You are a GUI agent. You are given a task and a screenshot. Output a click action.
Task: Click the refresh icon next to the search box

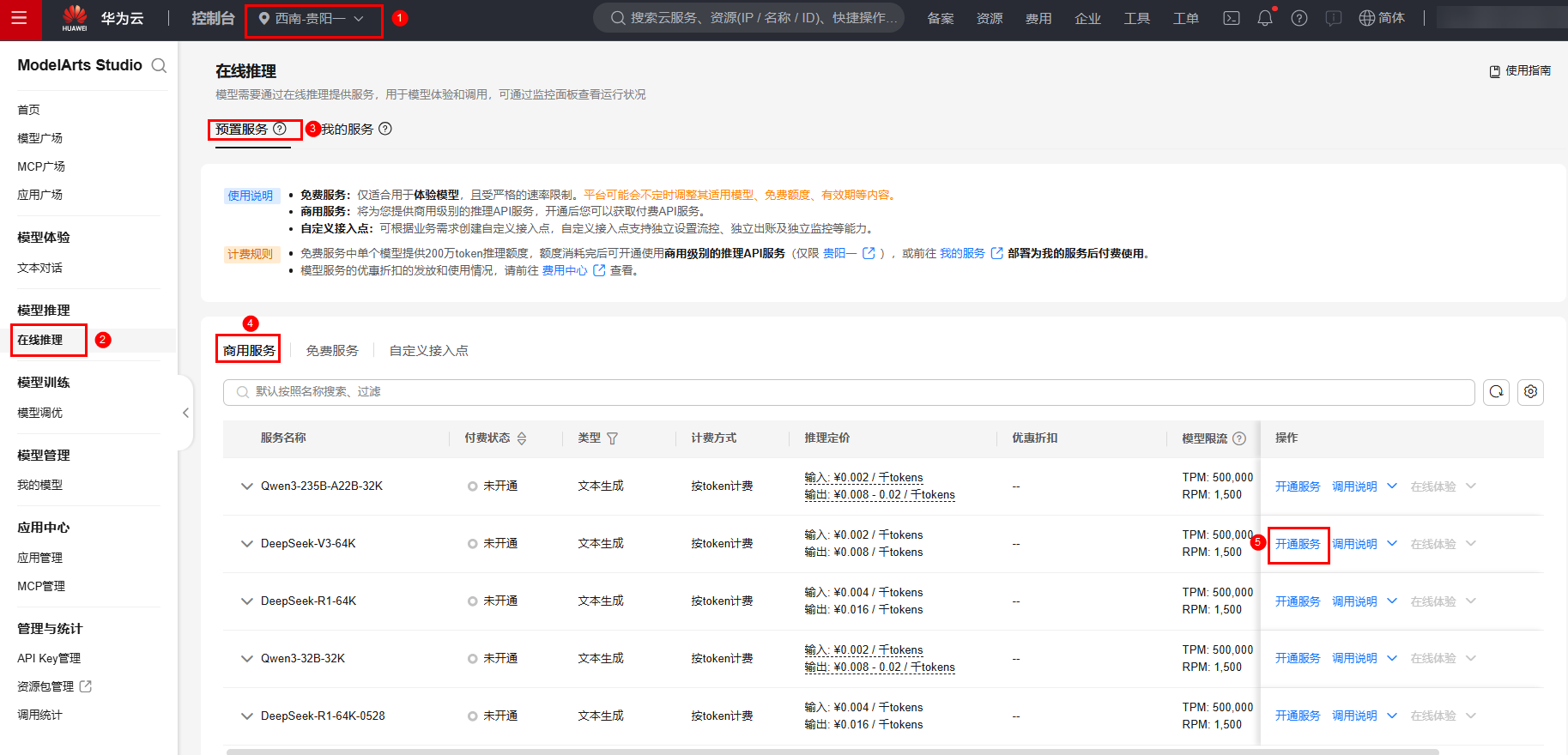(1497, 392)
